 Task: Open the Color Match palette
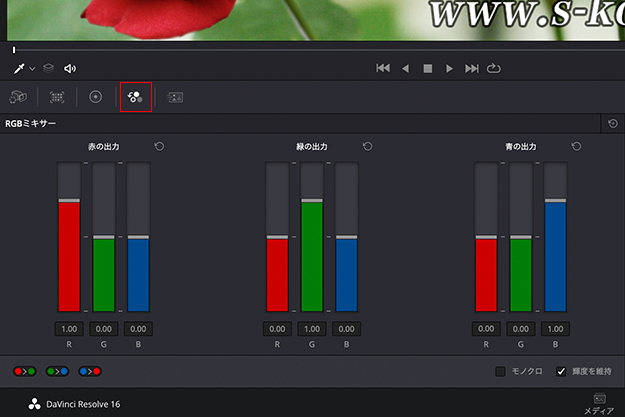[x=57, y=97]
